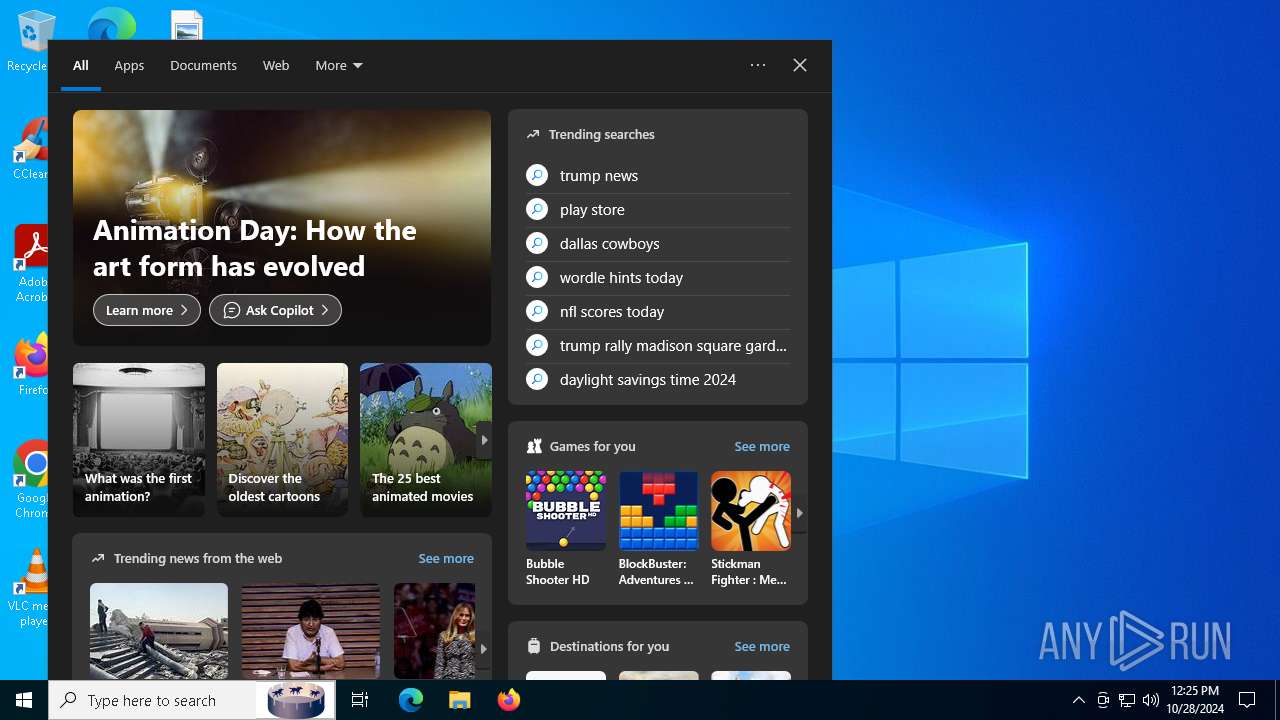
Task: Click the search icon beside 'play store'
Action: coord(537,209)
